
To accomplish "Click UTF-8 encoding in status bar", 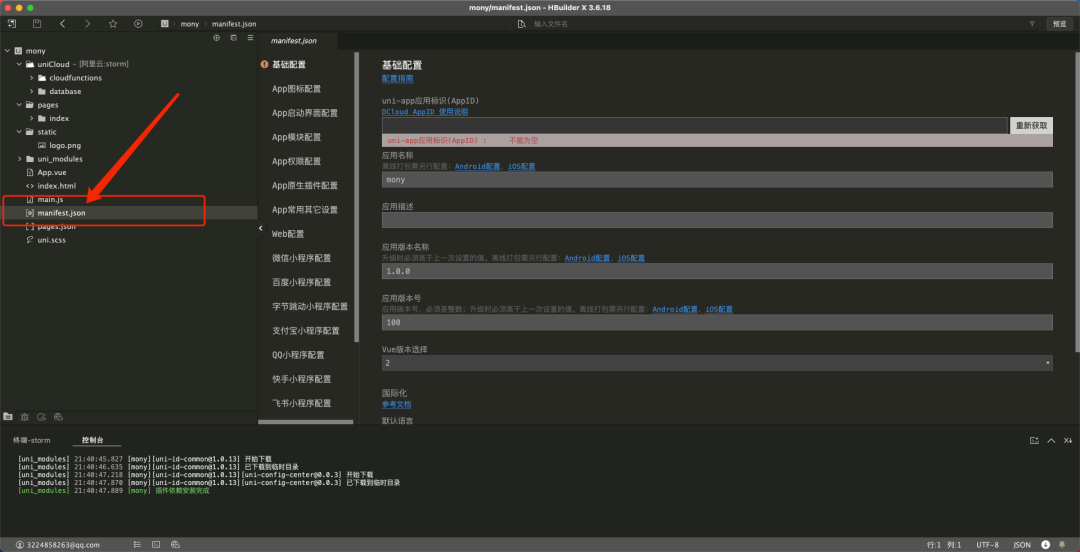I will [x=987, y=544].
